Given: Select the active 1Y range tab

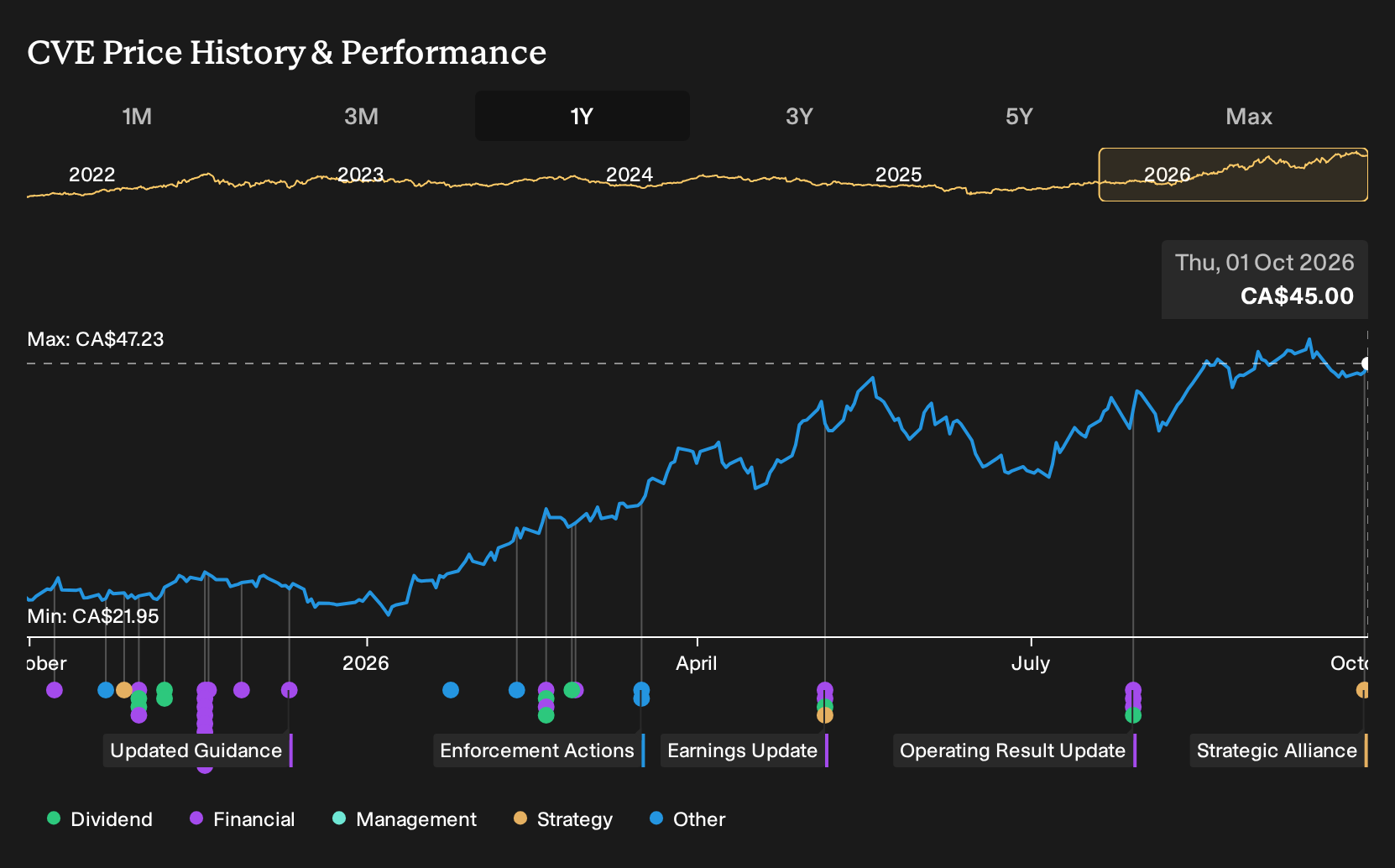Looking at the screenshot, I should [x=583, y=116].
